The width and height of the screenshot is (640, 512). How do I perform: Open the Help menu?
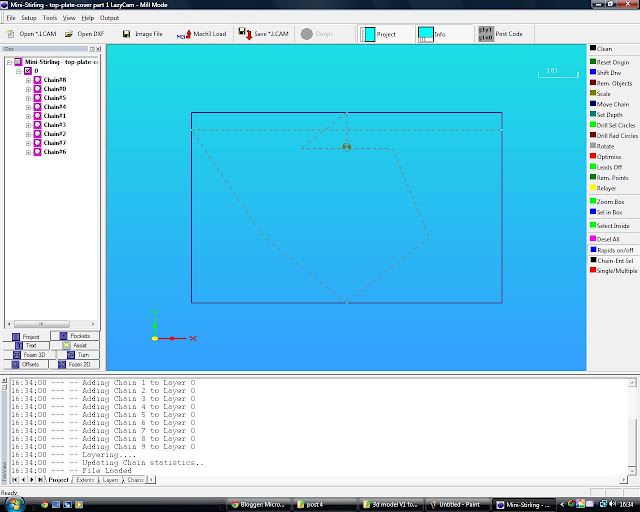(x=87, y=18)
